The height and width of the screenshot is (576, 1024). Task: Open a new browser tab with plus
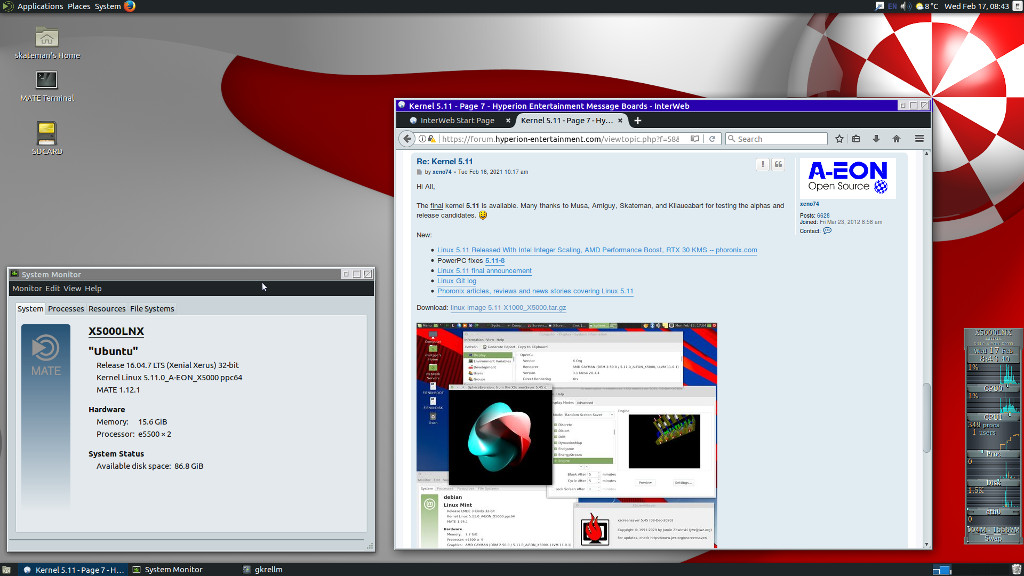[x=637, y=120]
